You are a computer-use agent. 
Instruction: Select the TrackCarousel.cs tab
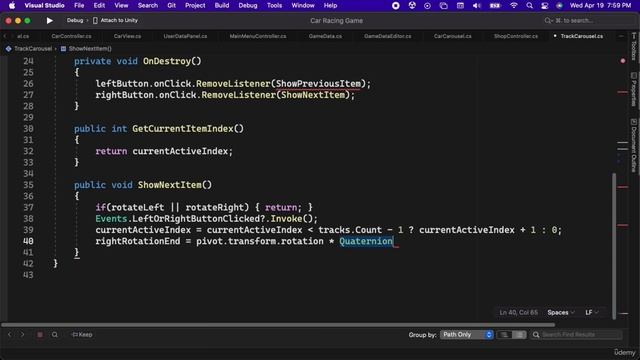pos(582,36)
